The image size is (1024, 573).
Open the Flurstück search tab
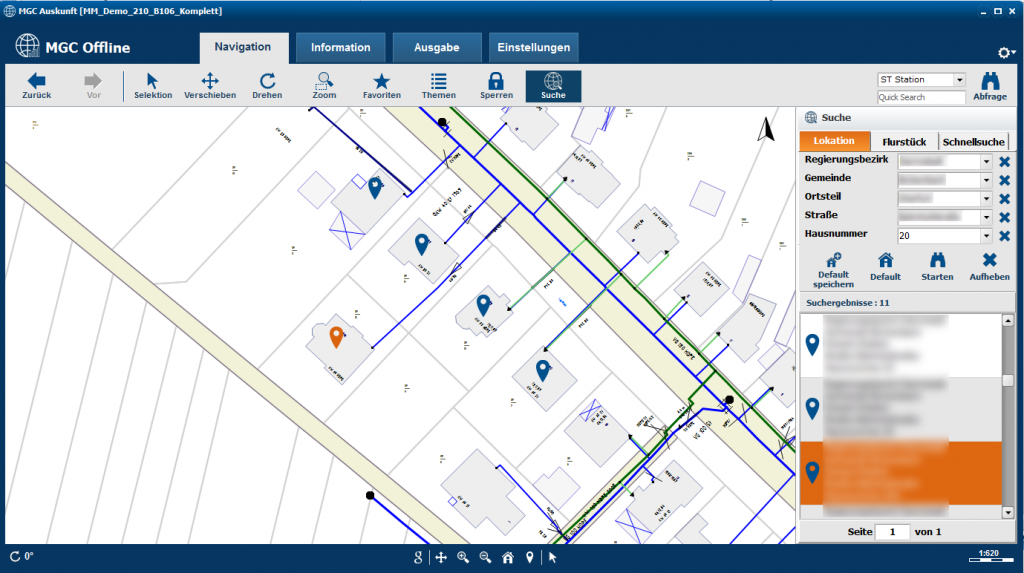click(905, 142)
